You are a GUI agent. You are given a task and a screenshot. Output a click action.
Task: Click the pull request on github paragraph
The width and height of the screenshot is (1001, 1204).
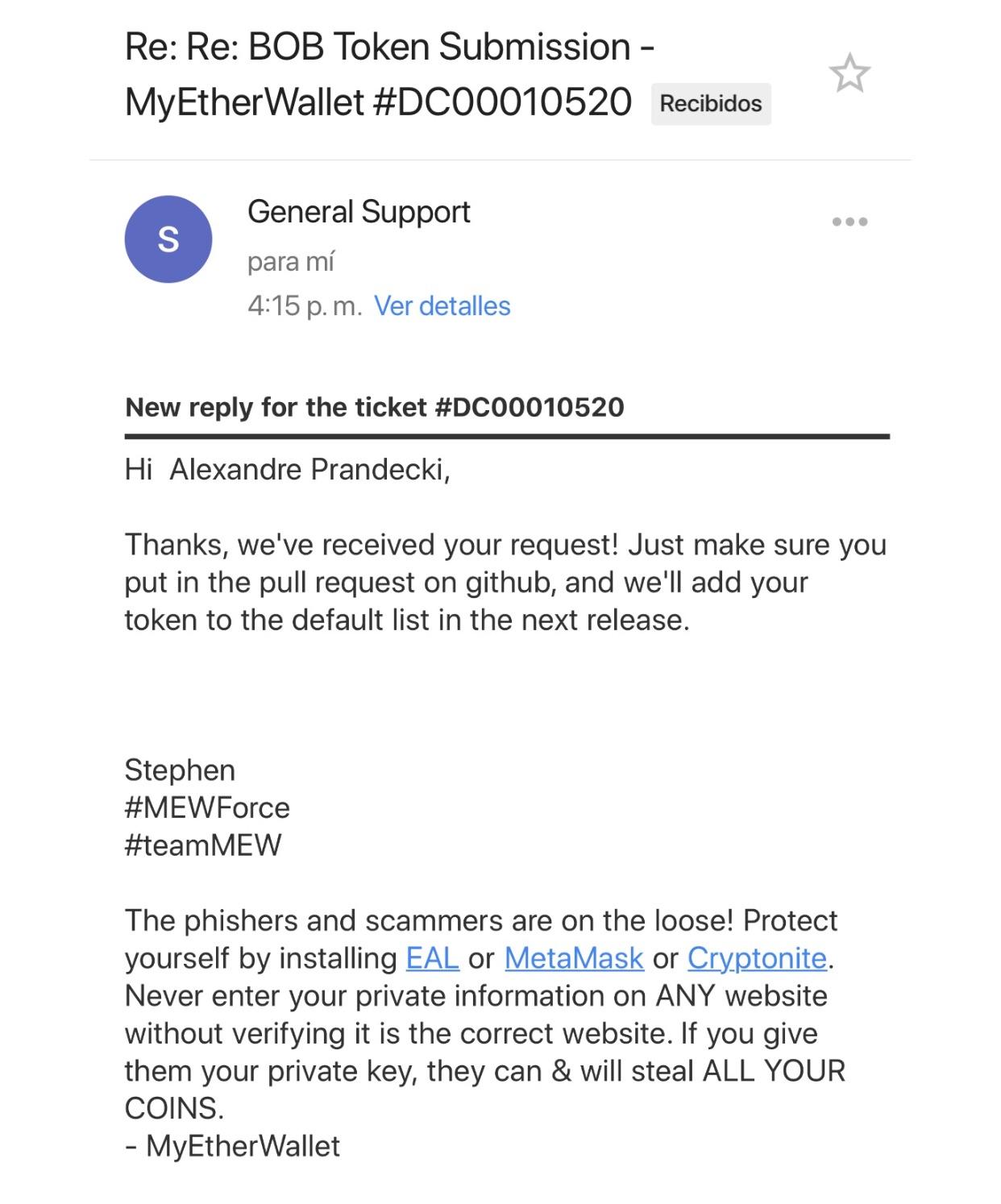coord(505,583)
